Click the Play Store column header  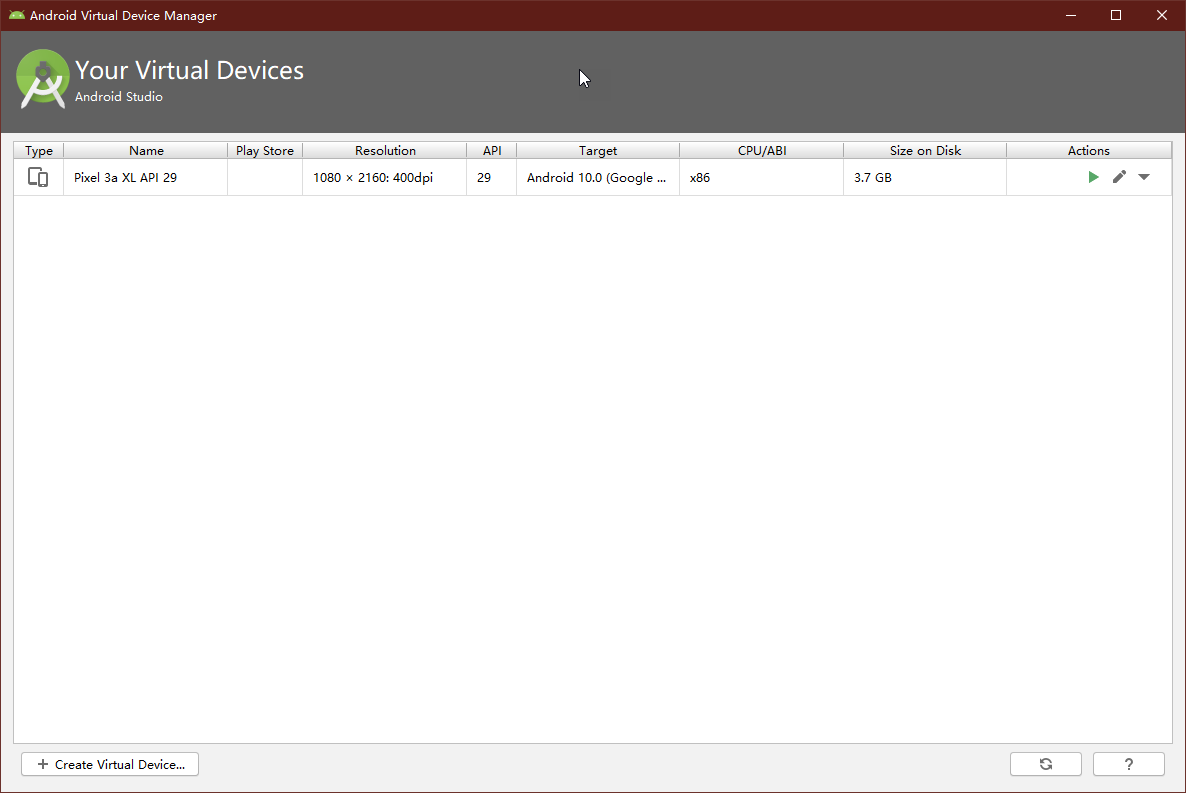[264, 150]
